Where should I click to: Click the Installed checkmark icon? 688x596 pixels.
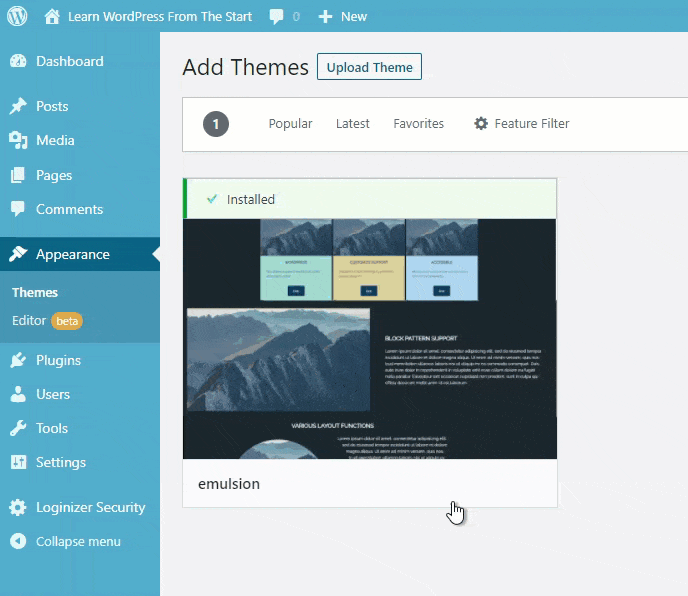click(212, 199)
